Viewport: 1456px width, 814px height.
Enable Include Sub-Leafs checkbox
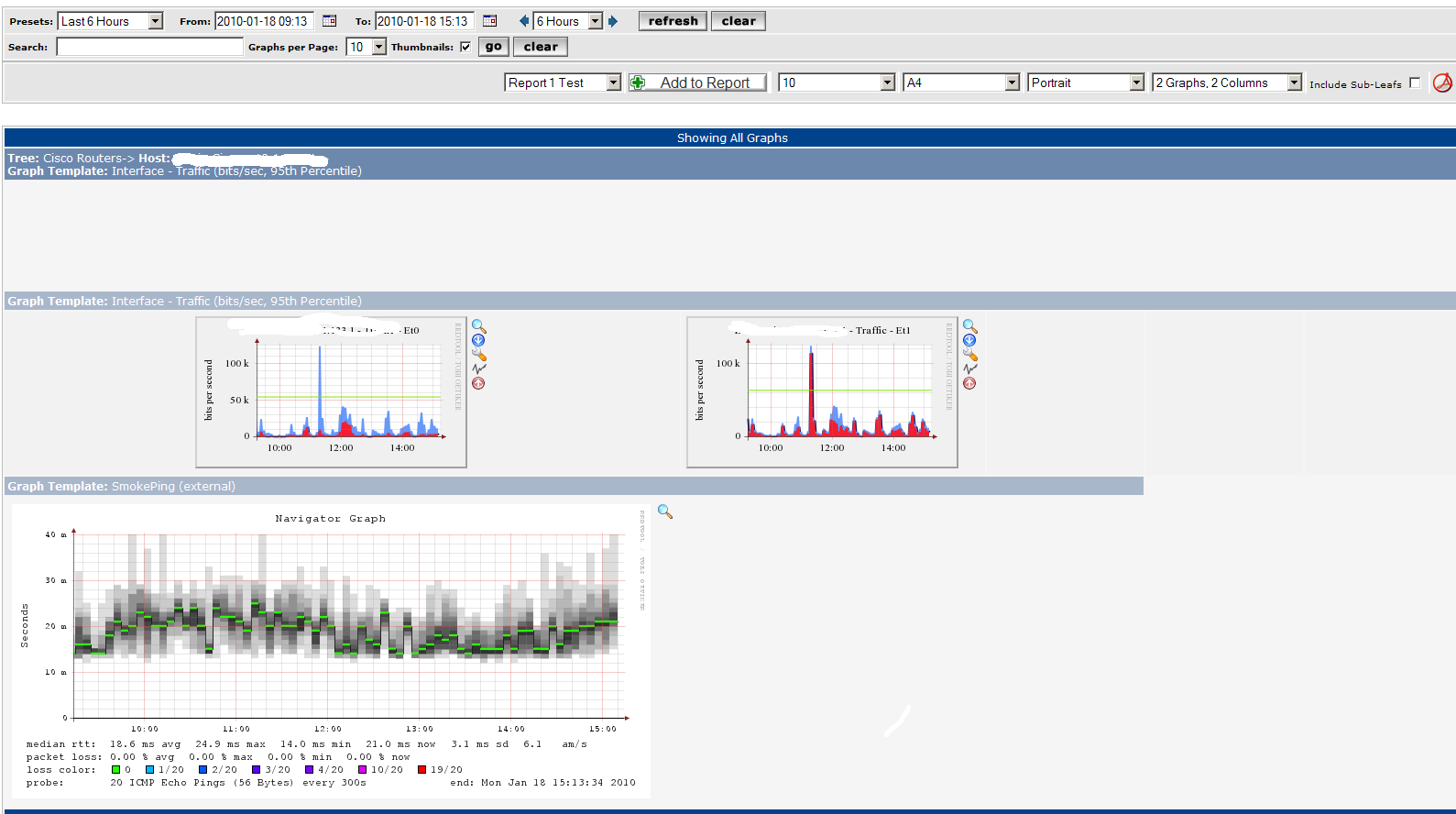coord(1415,82)
